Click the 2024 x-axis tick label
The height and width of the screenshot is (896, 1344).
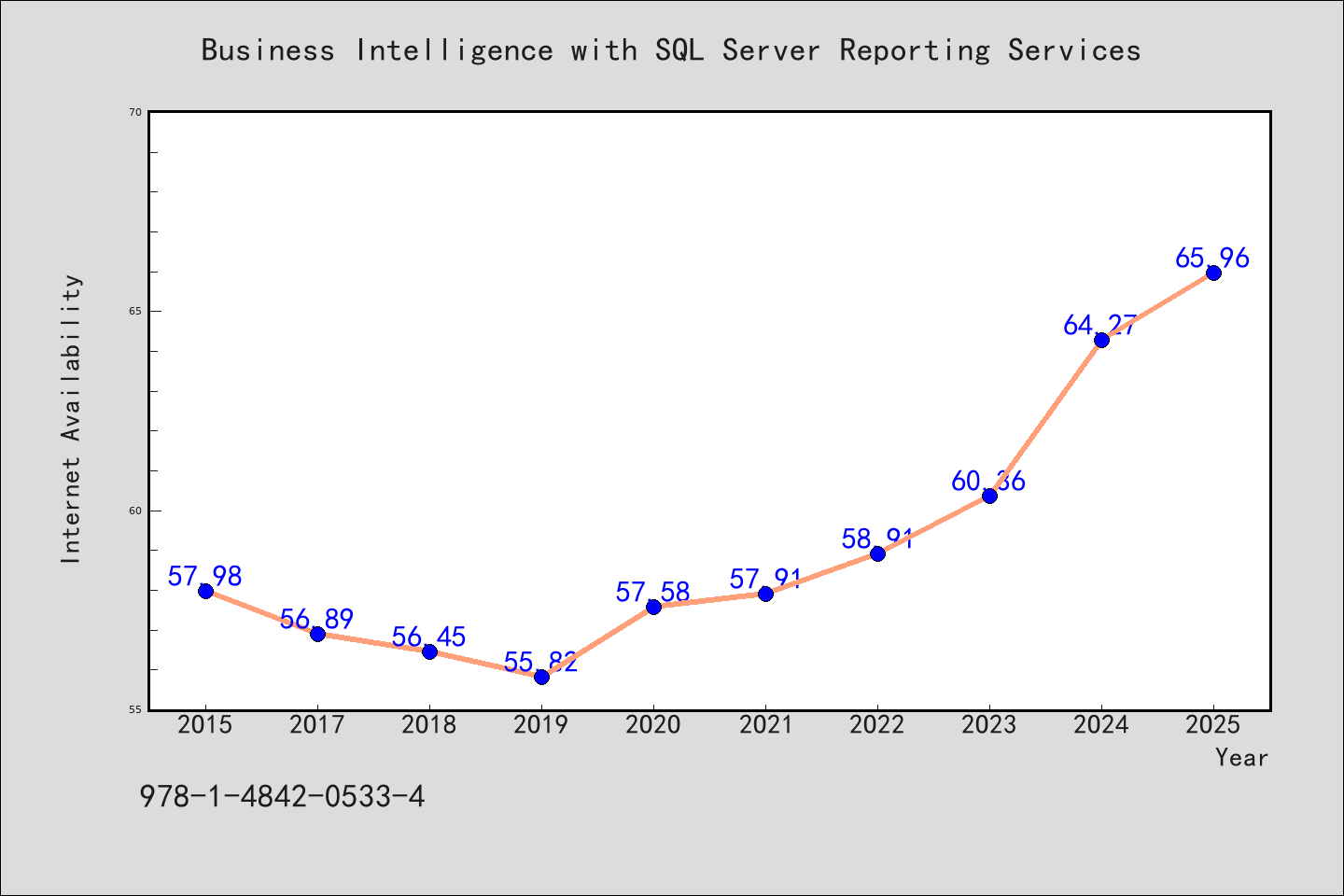click(x=1101, y=725)
